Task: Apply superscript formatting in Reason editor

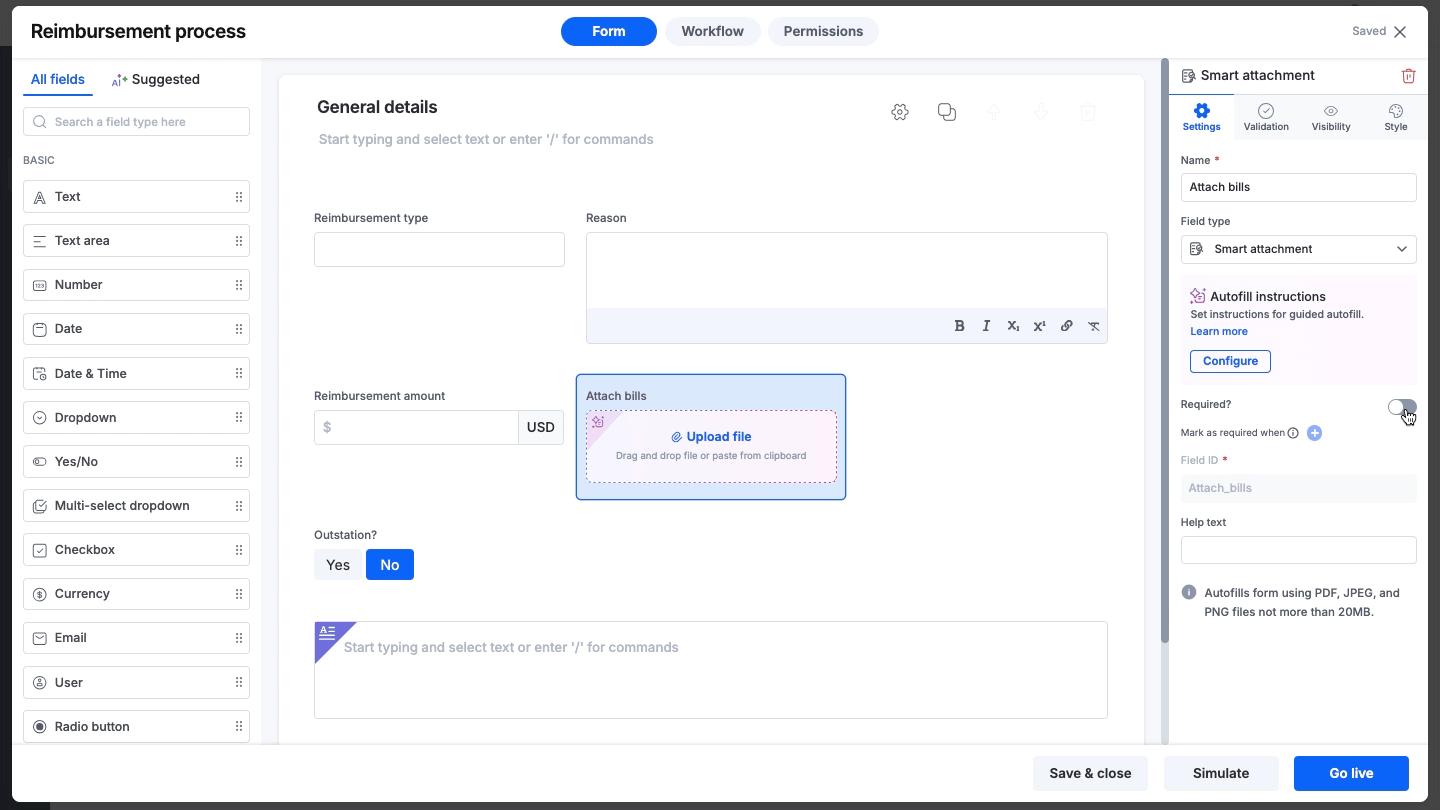Action: pyautogui.click(x=1040, y=326)
